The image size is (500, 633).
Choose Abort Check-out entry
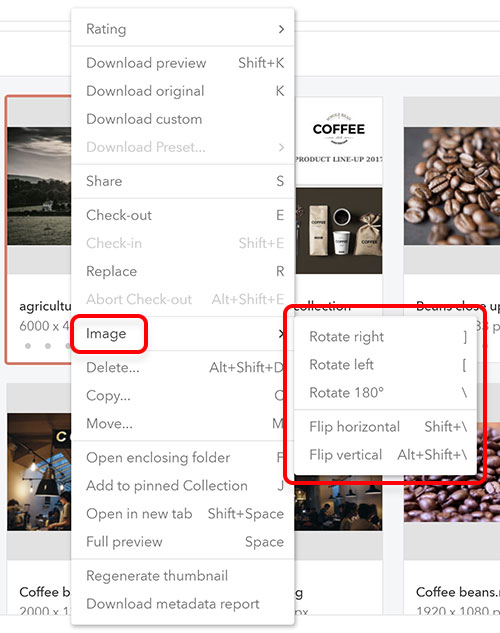point(183,299)
